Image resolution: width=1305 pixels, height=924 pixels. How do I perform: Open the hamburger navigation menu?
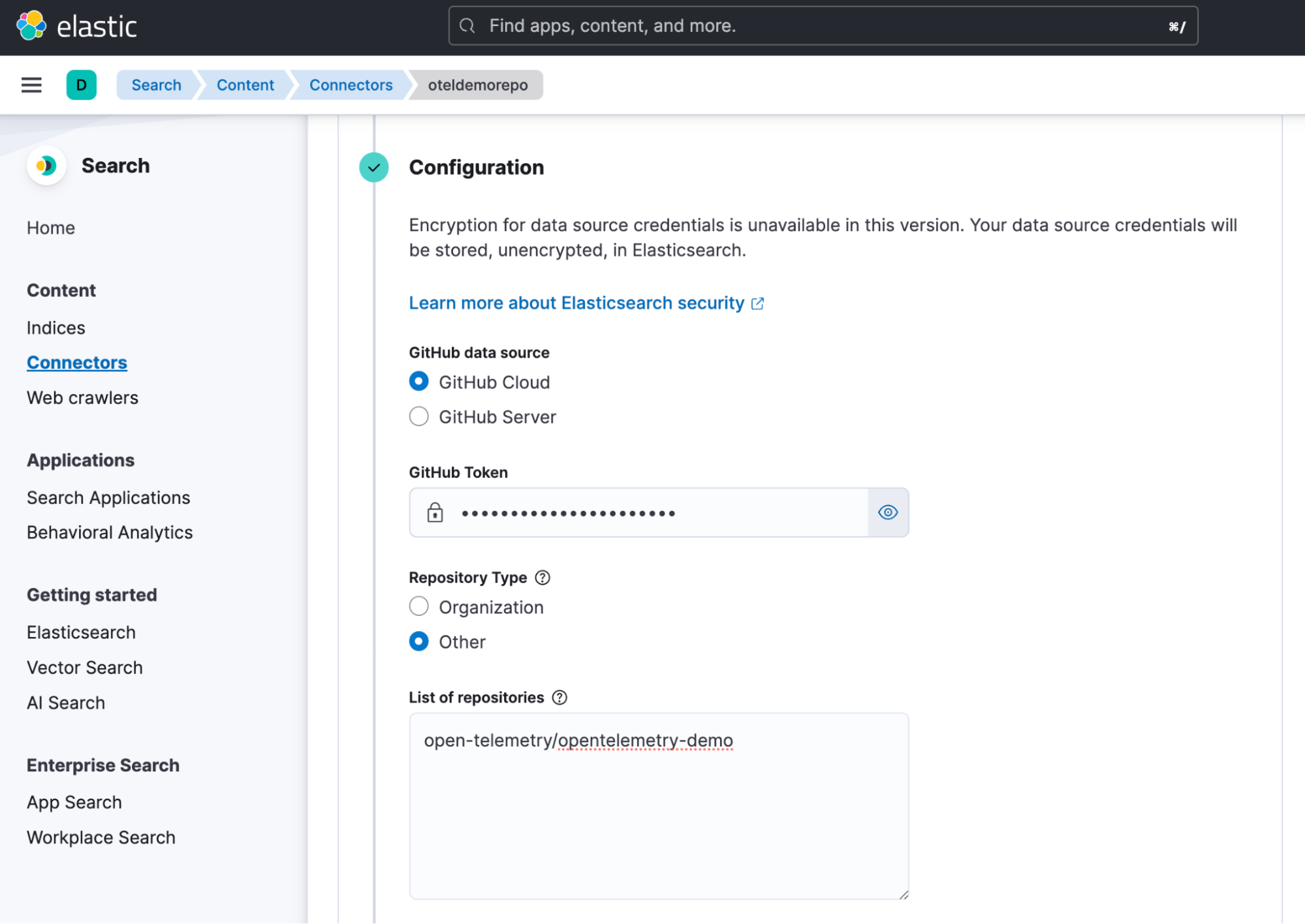pos(31,85)
